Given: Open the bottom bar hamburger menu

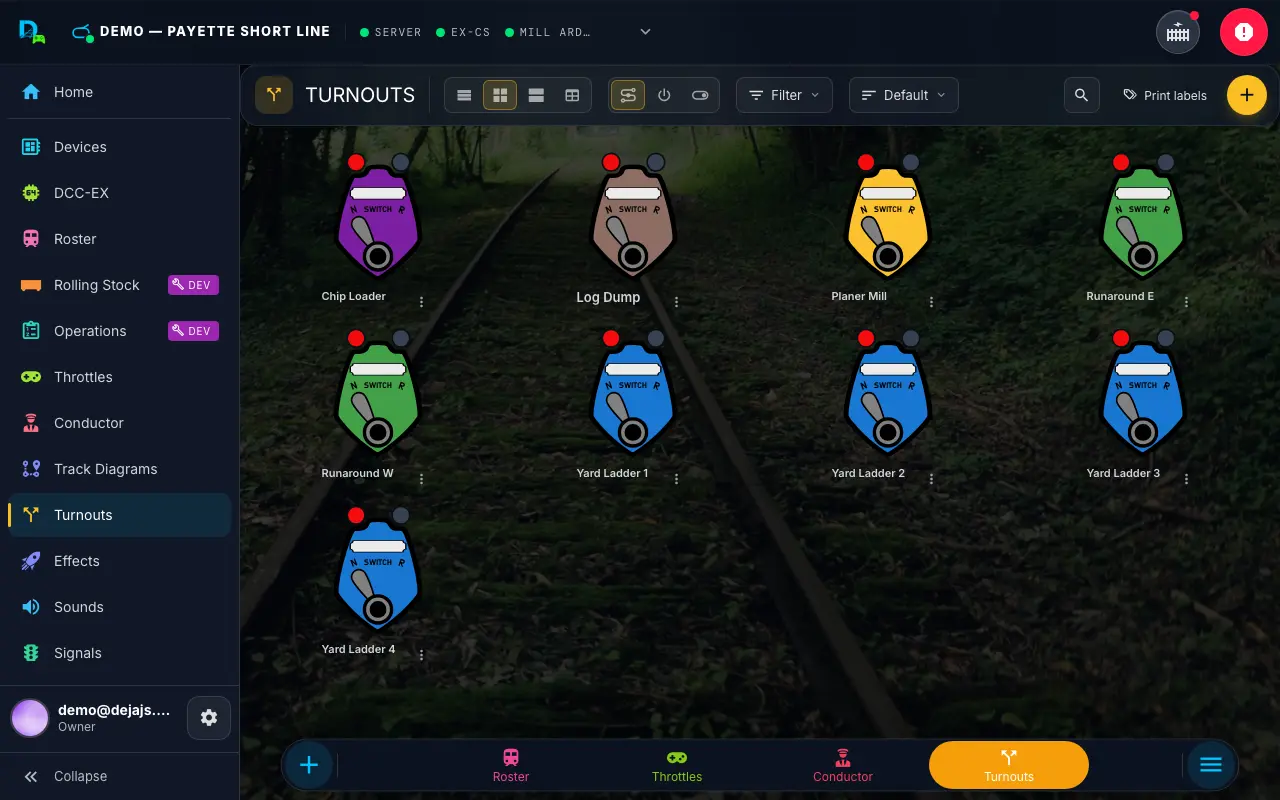Looking at the screenshot, I should tap(1211, 765).
